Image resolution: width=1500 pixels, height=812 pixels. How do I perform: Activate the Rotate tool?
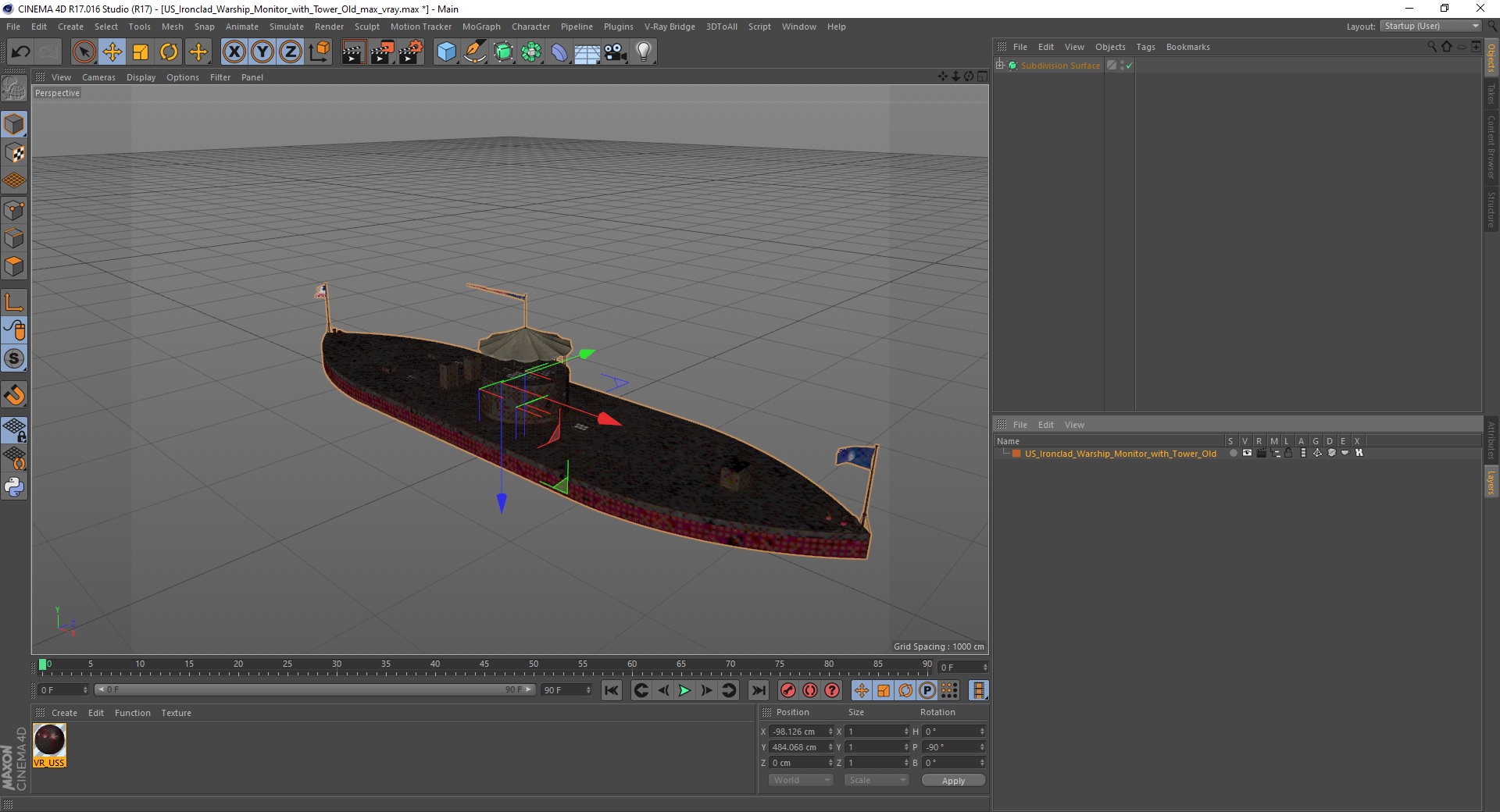169,52
